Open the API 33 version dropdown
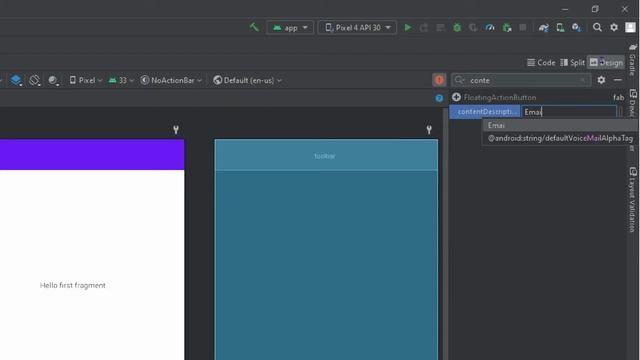 [121, 80]
